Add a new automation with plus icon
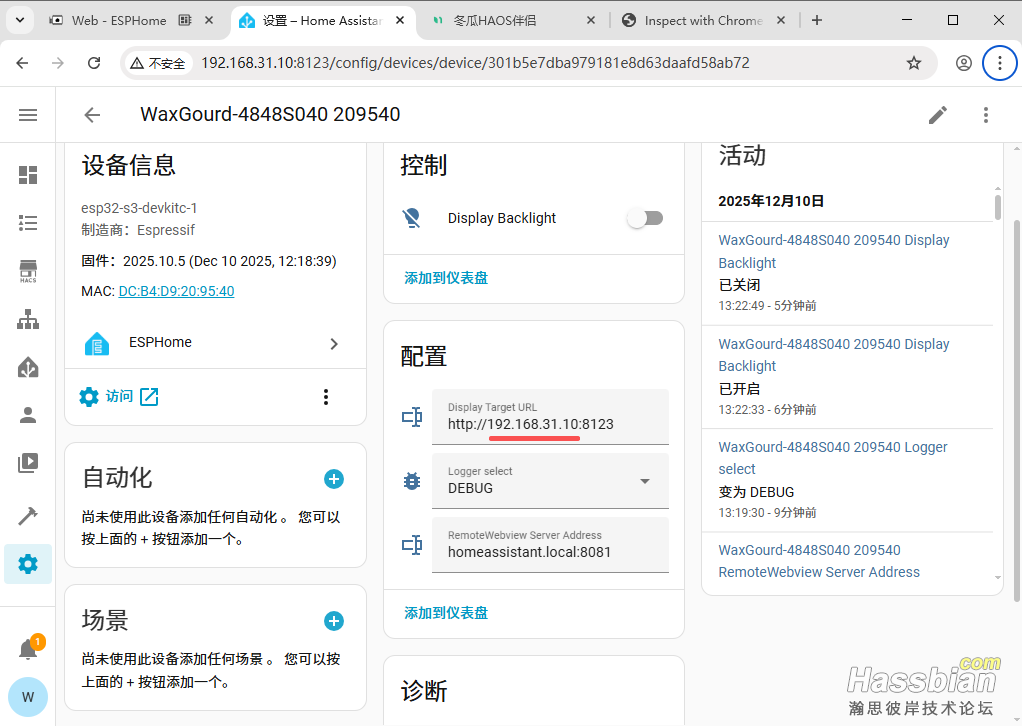1022x726 pixels. 334,479
